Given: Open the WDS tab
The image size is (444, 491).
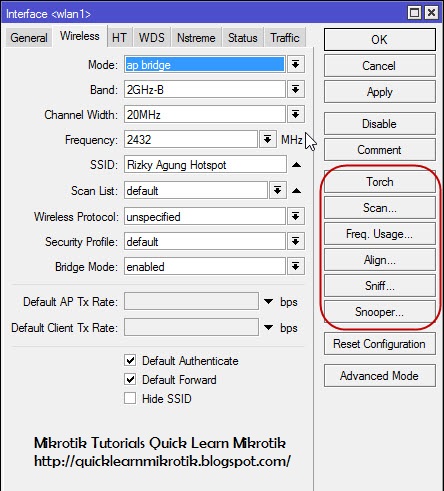Looking at the screenshot, I should click(x=152, y=38).
